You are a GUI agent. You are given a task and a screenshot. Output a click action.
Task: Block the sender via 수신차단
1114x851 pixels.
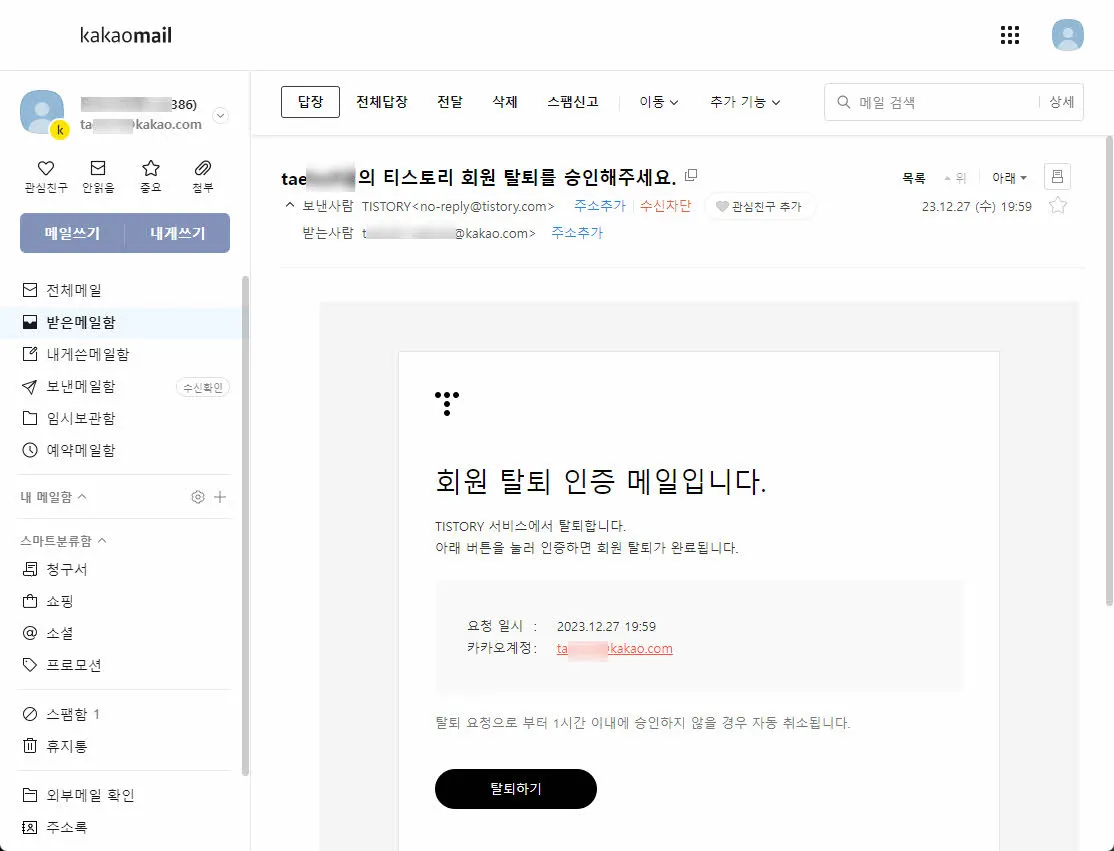[x=665, y=206]
